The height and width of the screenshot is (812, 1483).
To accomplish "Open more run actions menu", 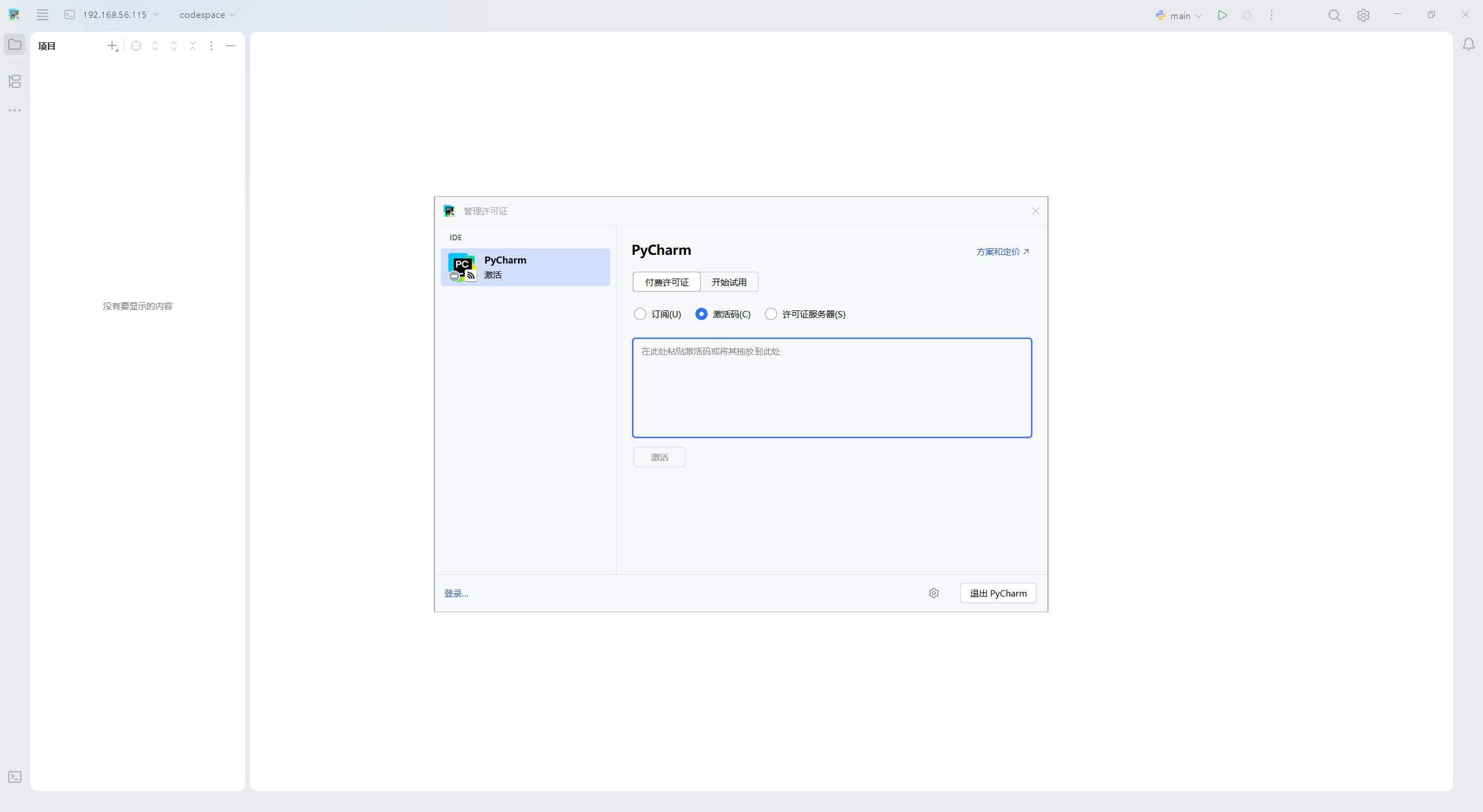I will (x=1272, y=15).
